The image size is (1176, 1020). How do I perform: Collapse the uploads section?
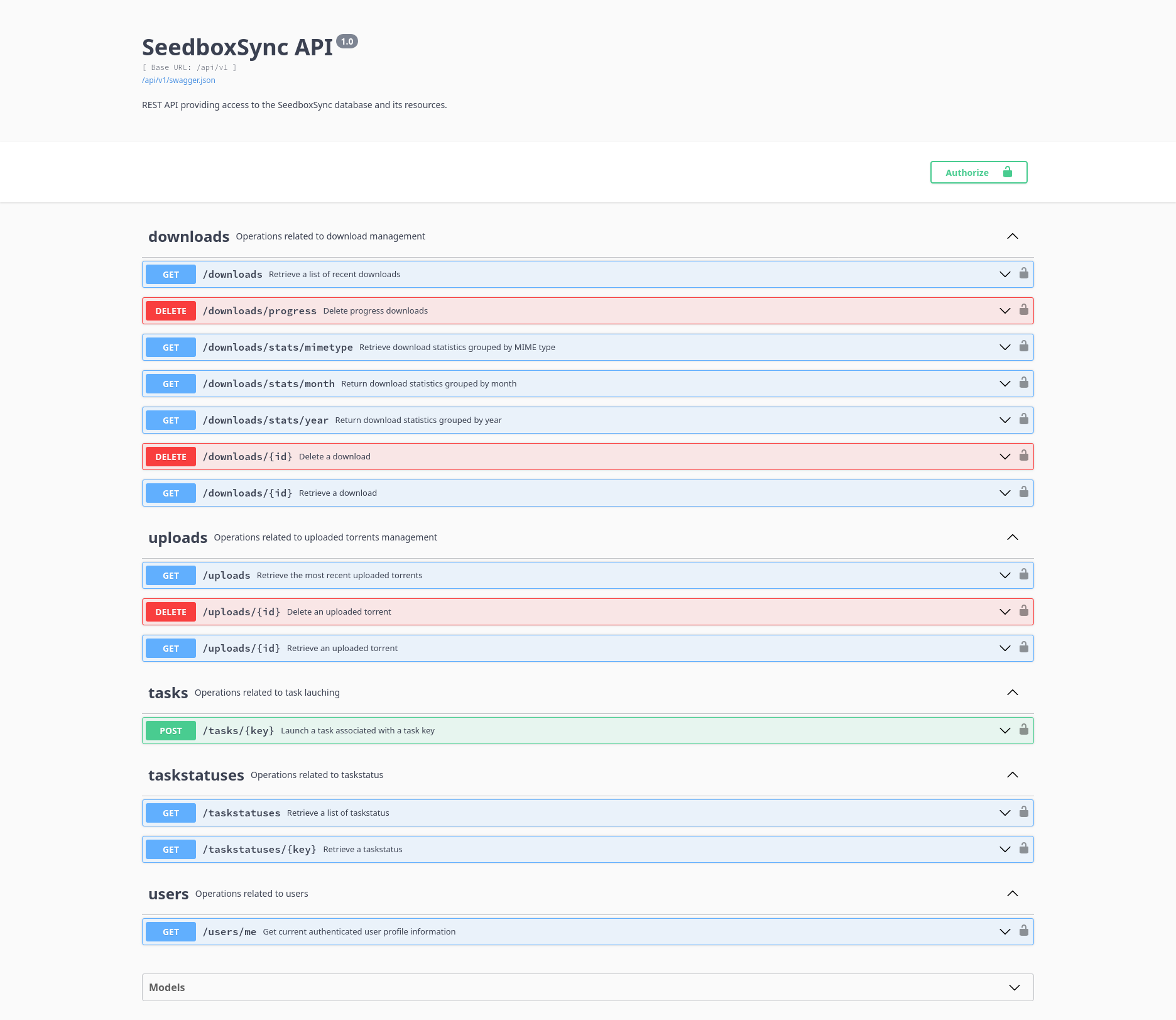click(1013, 537)
